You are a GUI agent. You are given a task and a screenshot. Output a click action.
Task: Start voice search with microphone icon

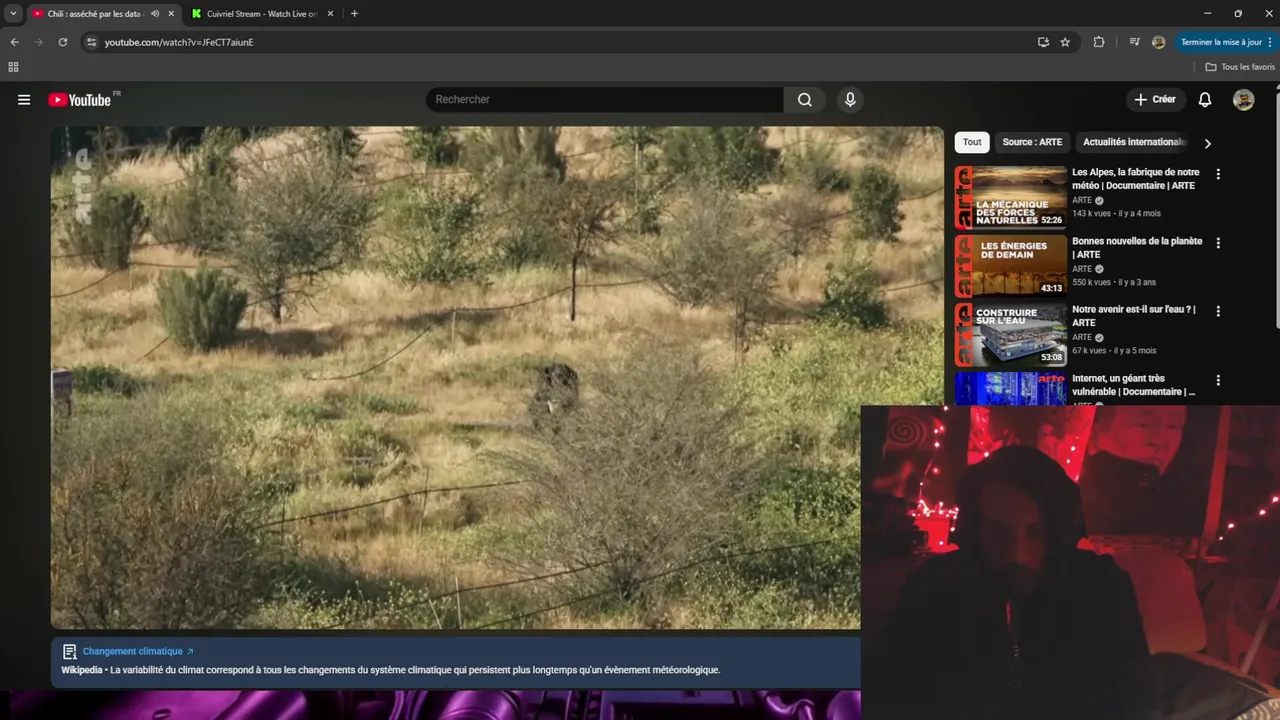tap(850, 99)
